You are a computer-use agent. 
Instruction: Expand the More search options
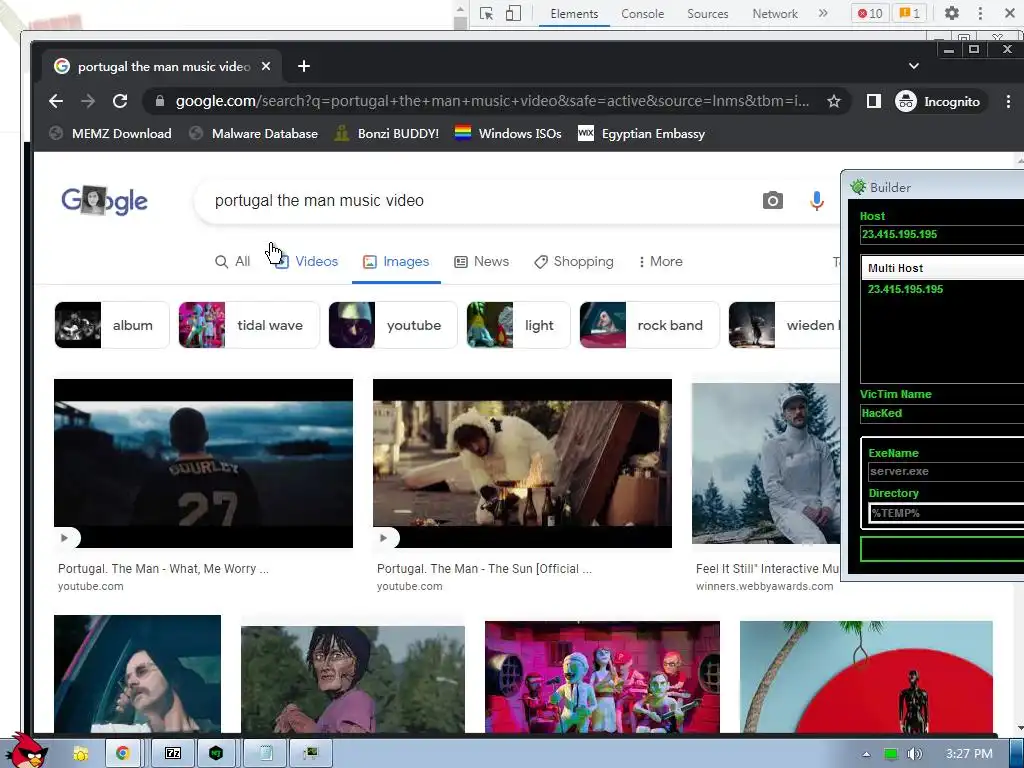pyautogui.click(x=660, y=261)
